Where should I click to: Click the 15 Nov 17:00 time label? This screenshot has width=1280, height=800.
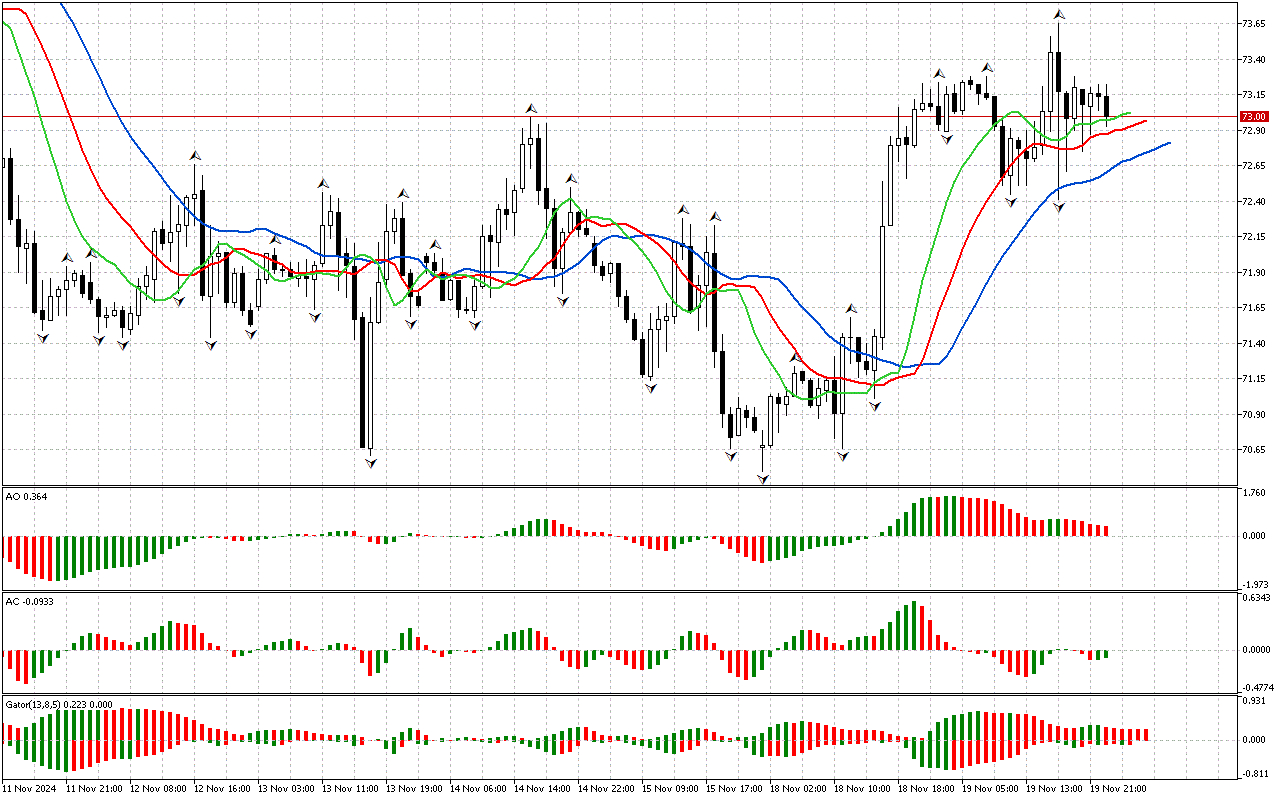(735, 789)
